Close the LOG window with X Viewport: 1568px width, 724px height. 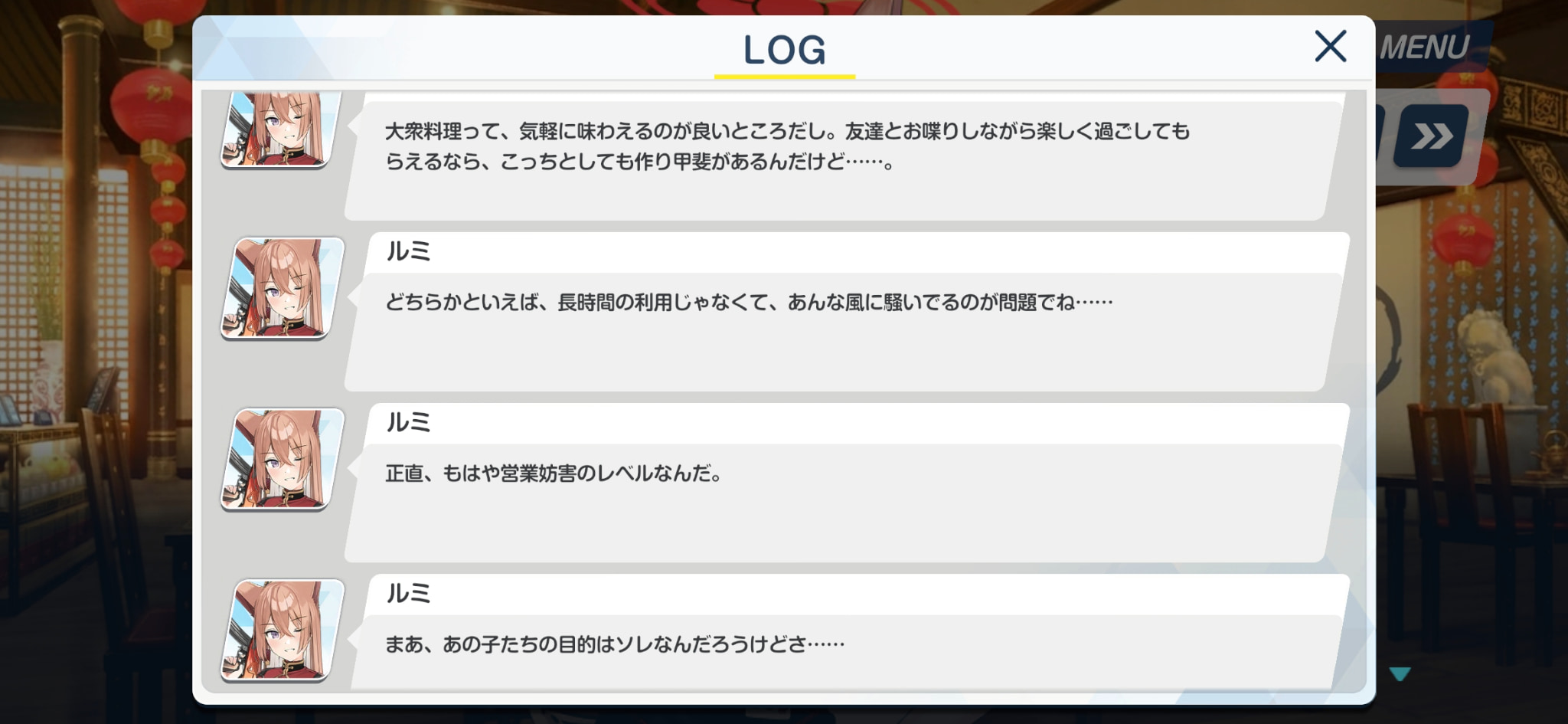pyautogui.click(x=1330, y=46)
